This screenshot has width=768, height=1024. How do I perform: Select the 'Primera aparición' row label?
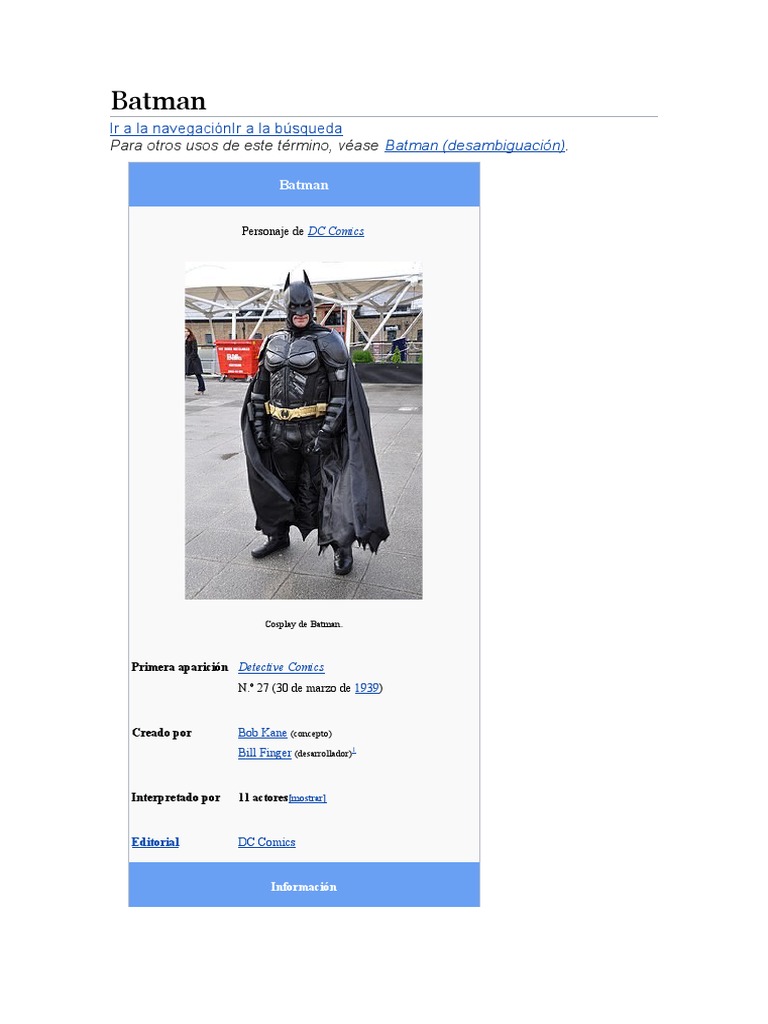180,667
